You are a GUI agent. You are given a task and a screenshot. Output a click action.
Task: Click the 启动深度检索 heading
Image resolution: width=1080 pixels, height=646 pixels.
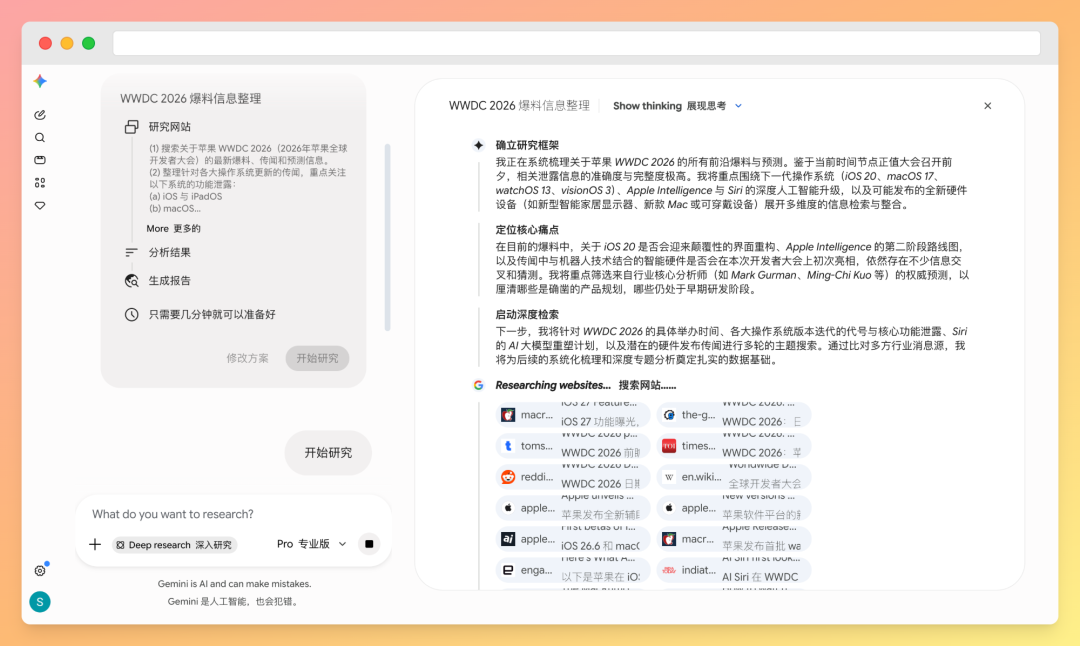point(528,315)
